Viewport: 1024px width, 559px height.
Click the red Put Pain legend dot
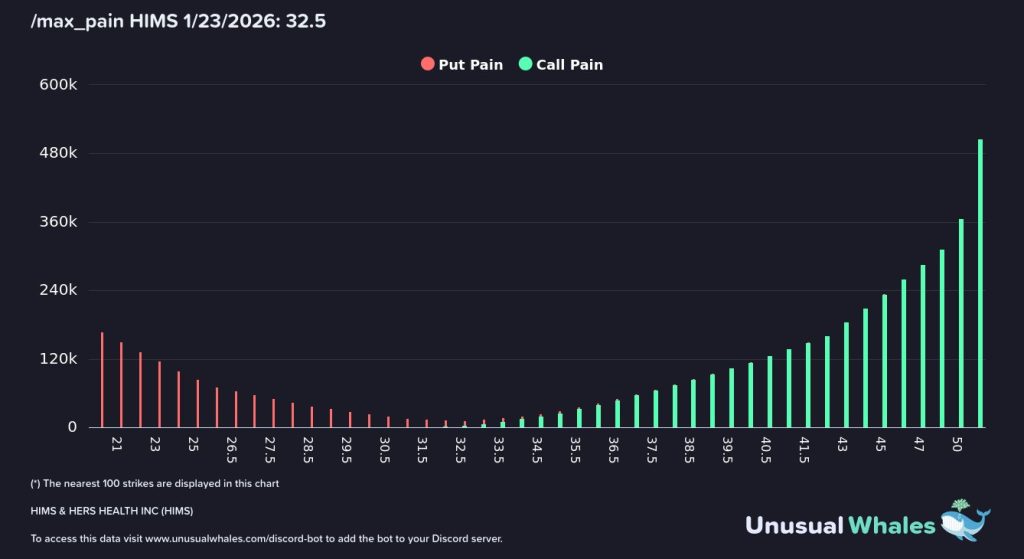coord(428,64)
